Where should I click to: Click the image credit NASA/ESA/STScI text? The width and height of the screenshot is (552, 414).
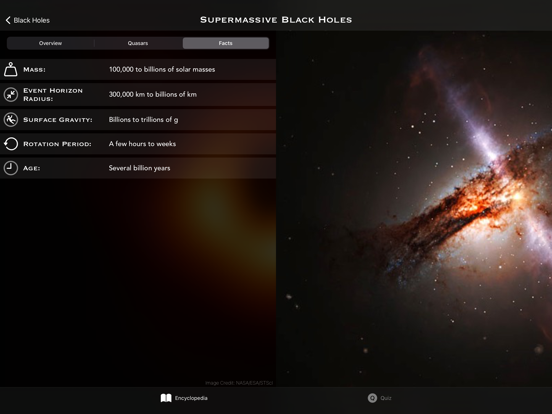[239, 383]
